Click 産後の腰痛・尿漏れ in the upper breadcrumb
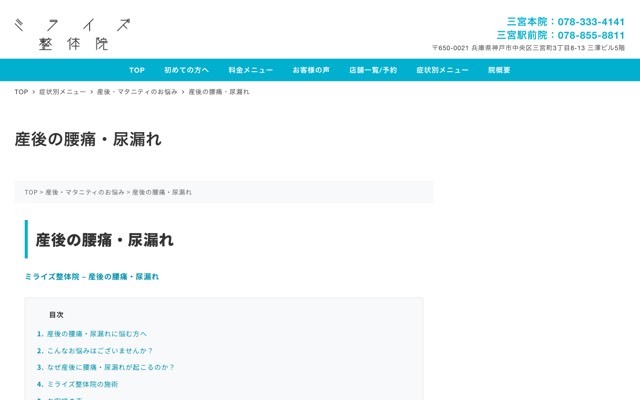Viewport: 640px width, 400px height. tap(219, 92)
